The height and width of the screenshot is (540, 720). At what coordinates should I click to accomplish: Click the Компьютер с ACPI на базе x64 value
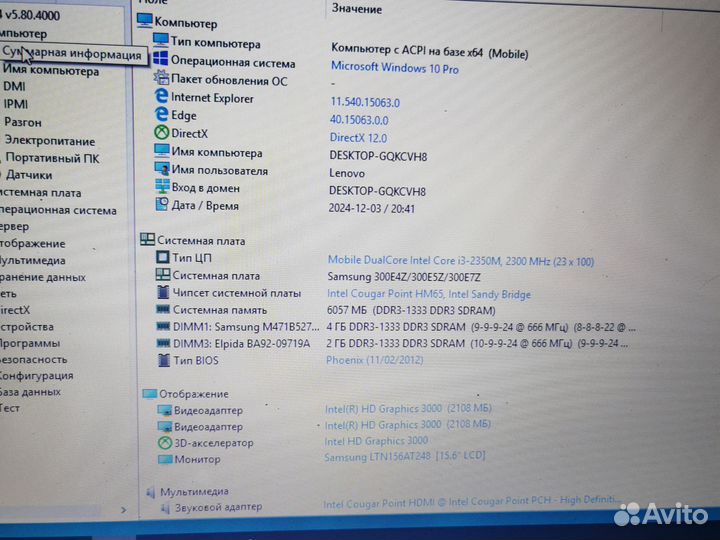coord(429,51)
